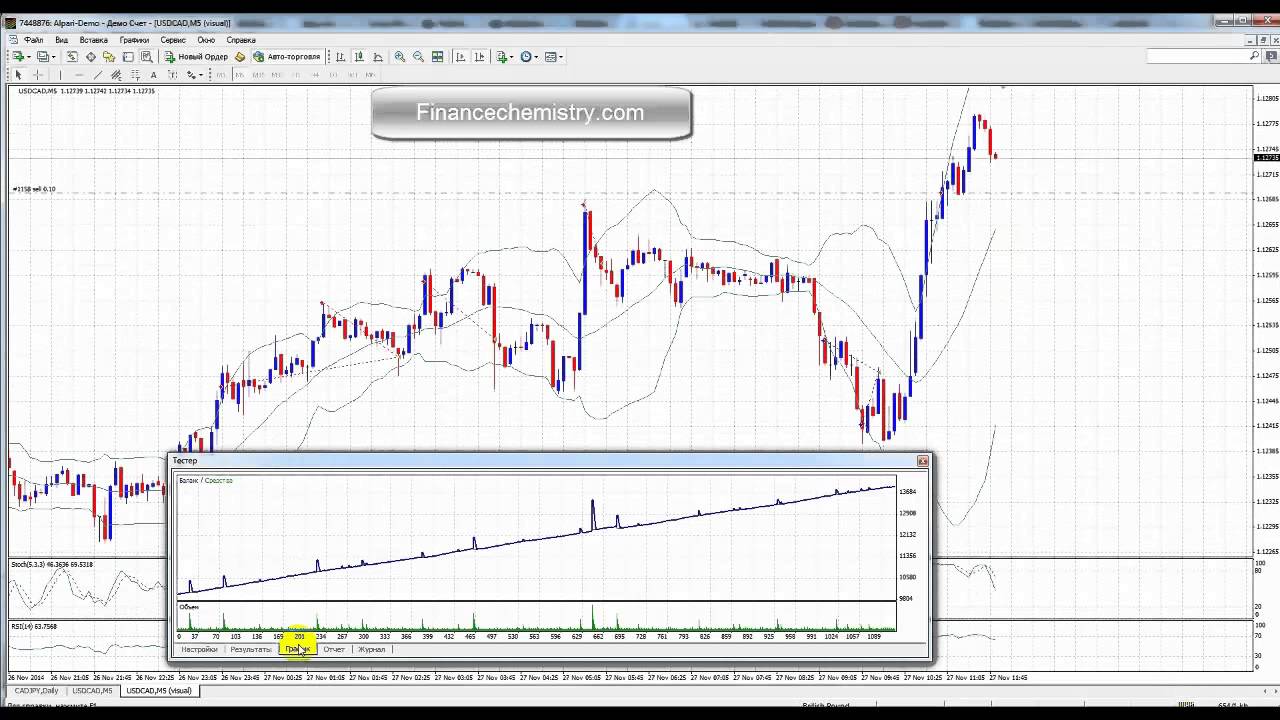Image resolution: width=1280 pixels, height=720 pixels.
Task: Tile chart windows icon
Action: [437, 57]
